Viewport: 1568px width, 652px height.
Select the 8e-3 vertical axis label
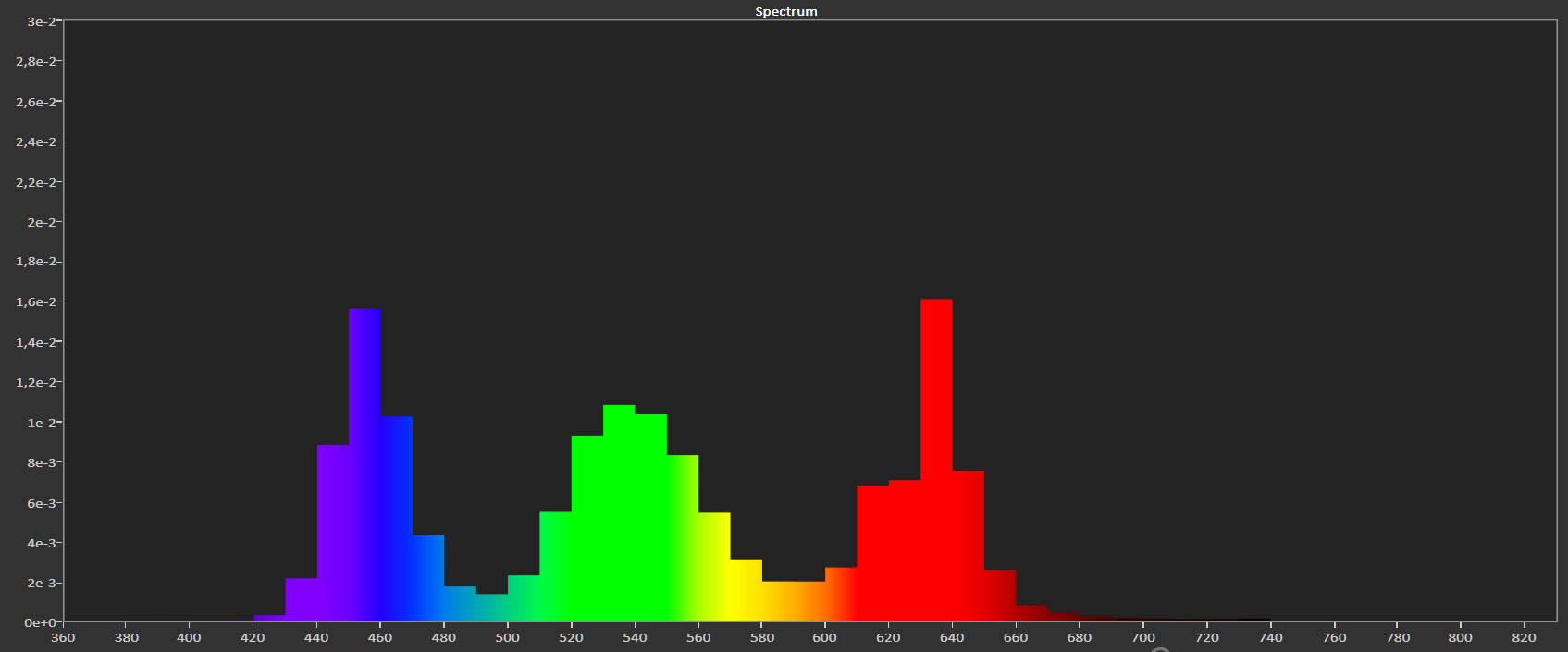41,462
